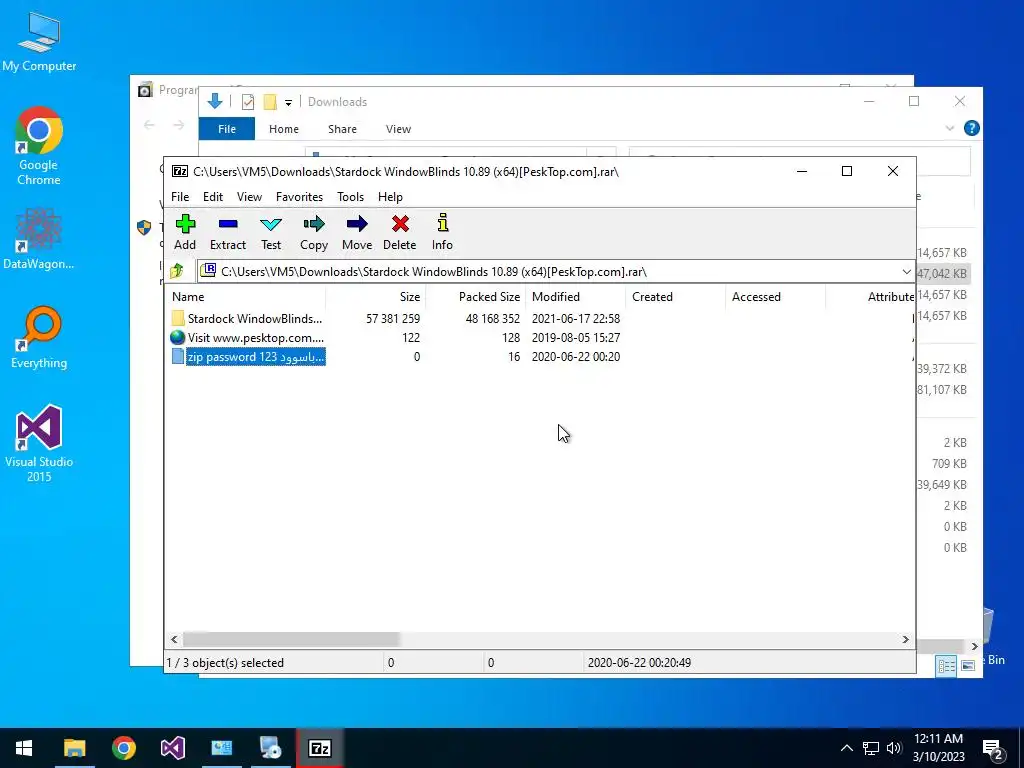The image size is (1024, 768).
Task: Click the 7-Zip address path field
Action: tap(547, 272)
